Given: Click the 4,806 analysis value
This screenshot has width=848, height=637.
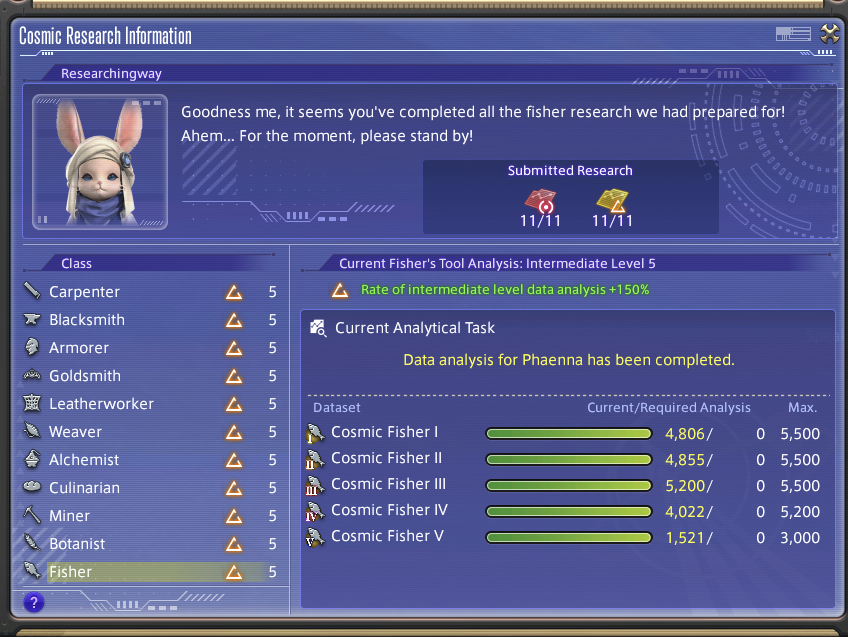Looking at the screenshot, I should click(x=685, y=434).
